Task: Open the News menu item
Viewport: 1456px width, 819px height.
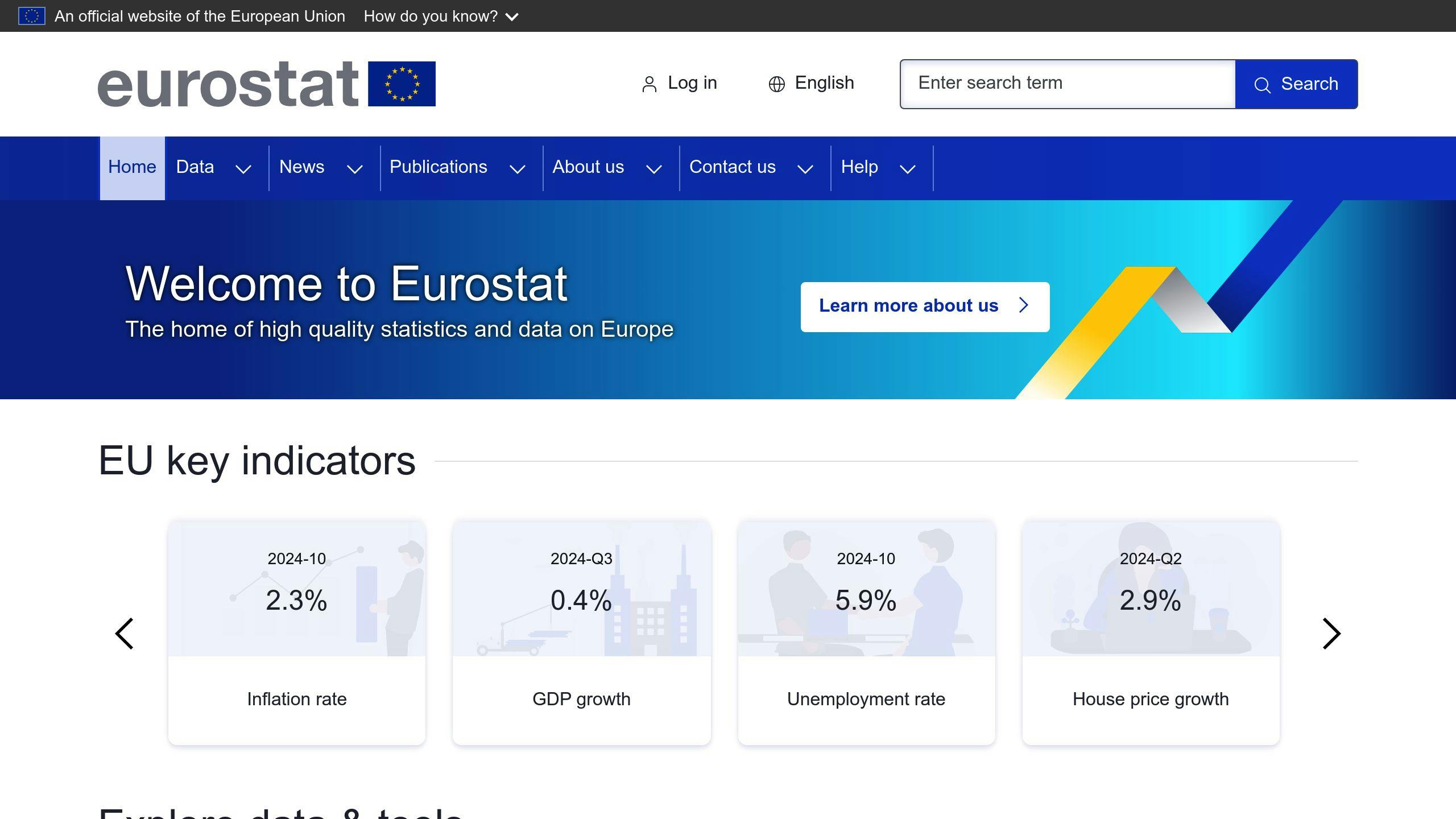Action: point(302,167)
